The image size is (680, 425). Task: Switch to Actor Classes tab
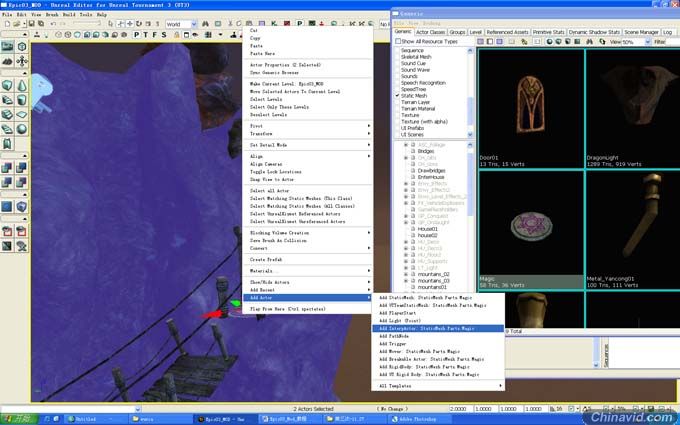coord(430,32)
